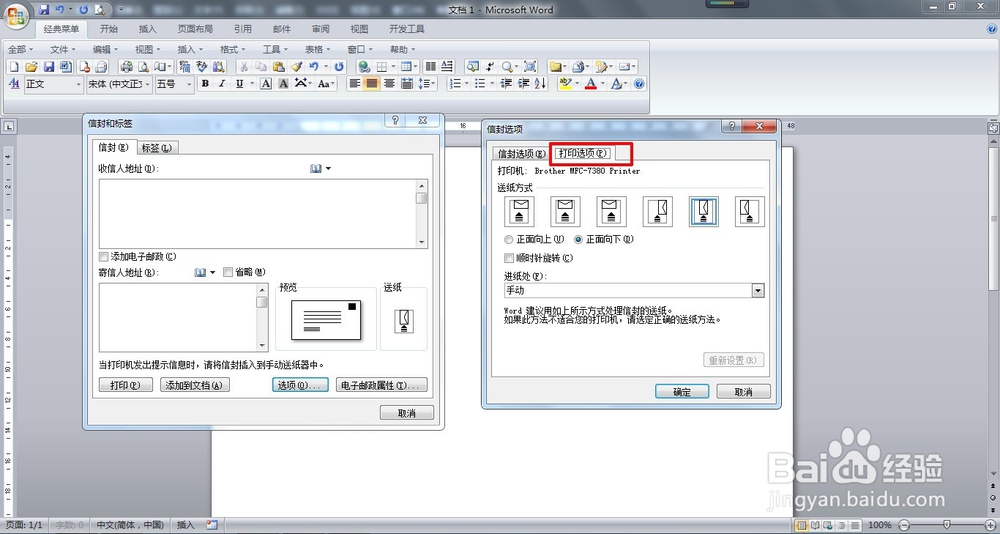Click the Insert Hyperlink globe icon
1000x534 pixels.
click(x=364, y=66)
